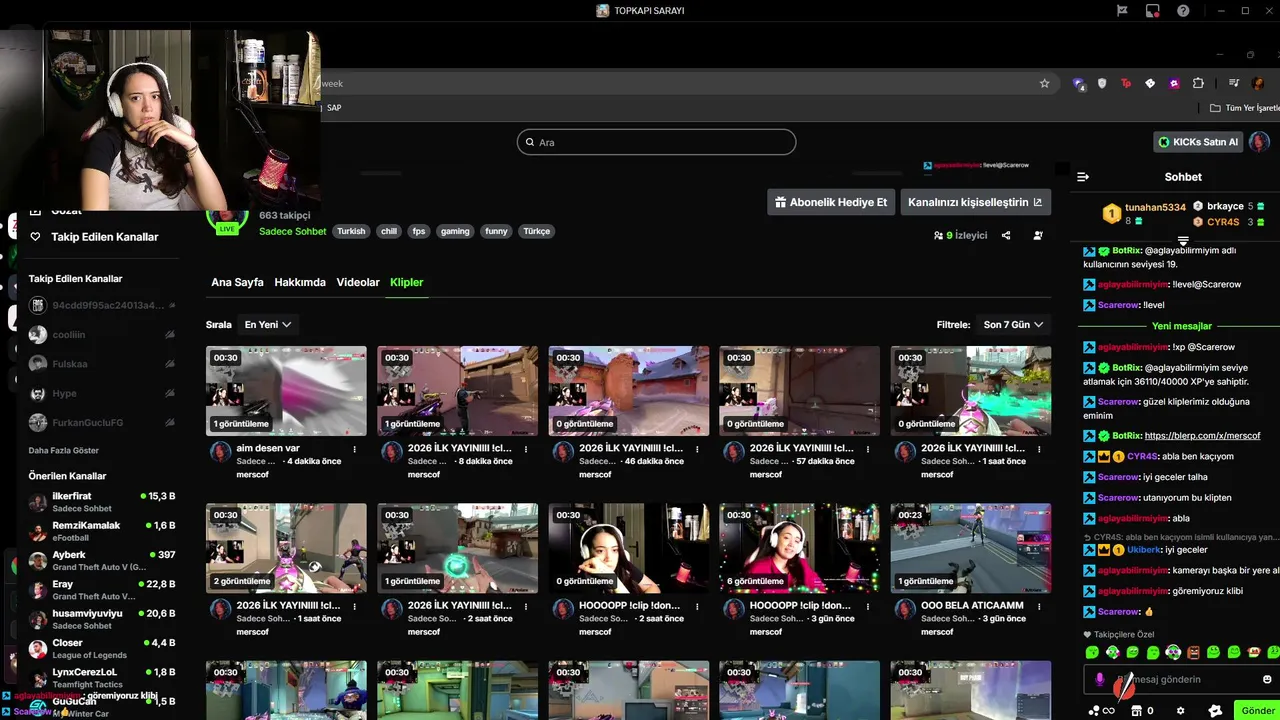The image size is (1280, 720).
Task: Insert the angry orange emote
Action: pos(1193,652)
